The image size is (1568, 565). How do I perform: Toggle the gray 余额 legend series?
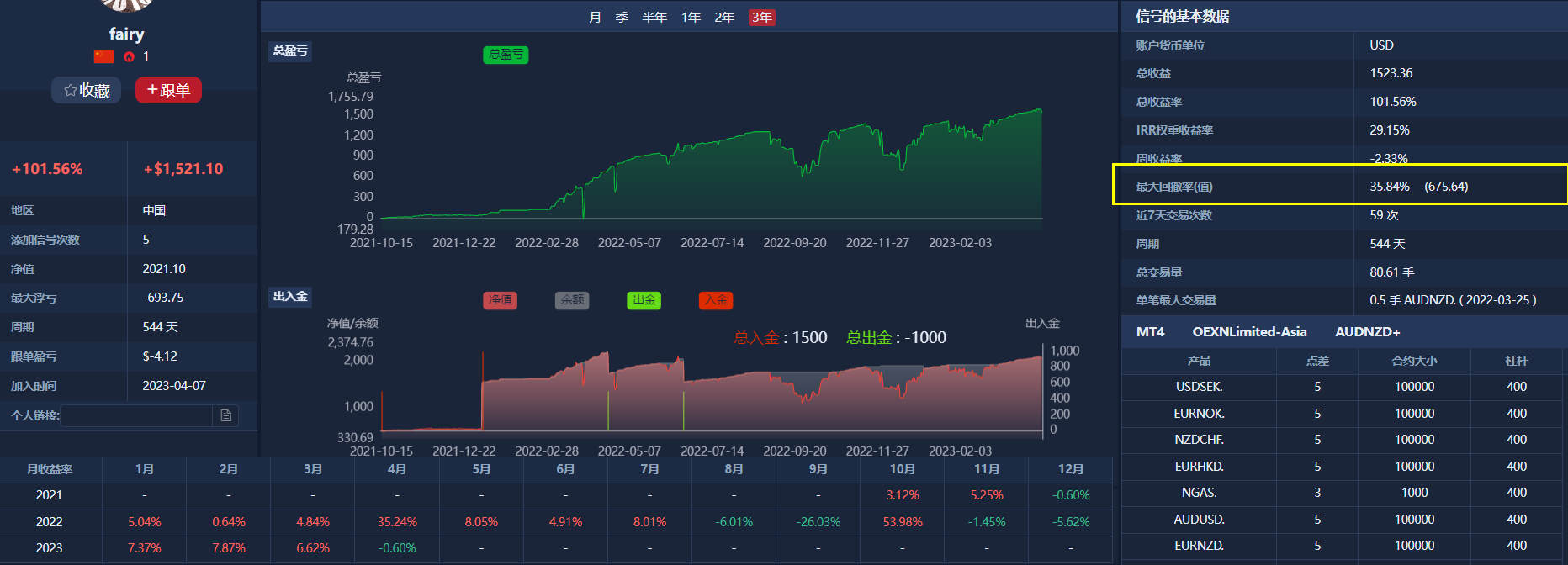point(572,300)
